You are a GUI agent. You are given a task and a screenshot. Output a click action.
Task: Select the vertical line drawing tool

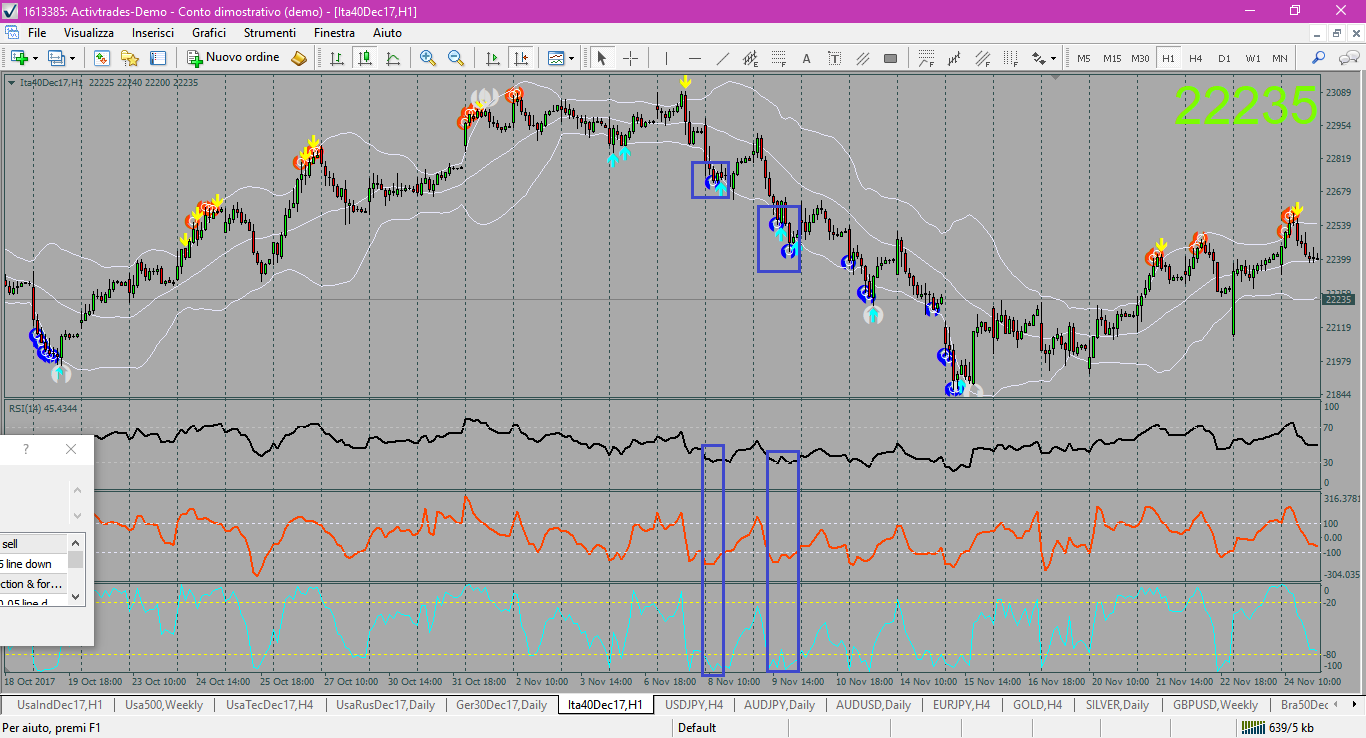tap(666, 58)
